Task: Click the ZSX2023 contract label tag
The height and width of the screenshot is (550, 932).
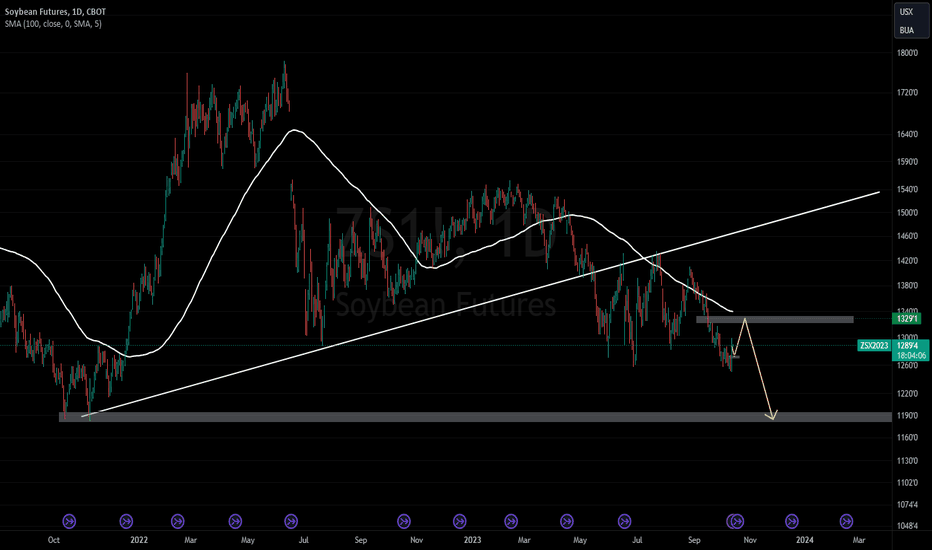Action: [874, 345]
